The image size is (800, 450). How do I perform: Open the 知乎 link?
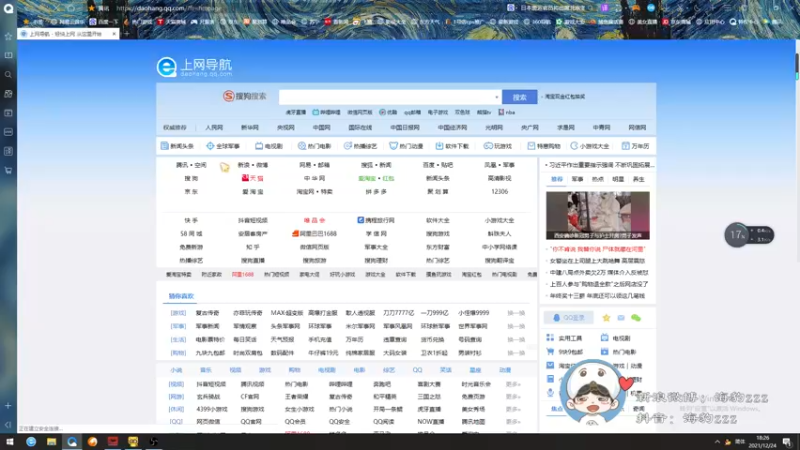coord(253,247)
